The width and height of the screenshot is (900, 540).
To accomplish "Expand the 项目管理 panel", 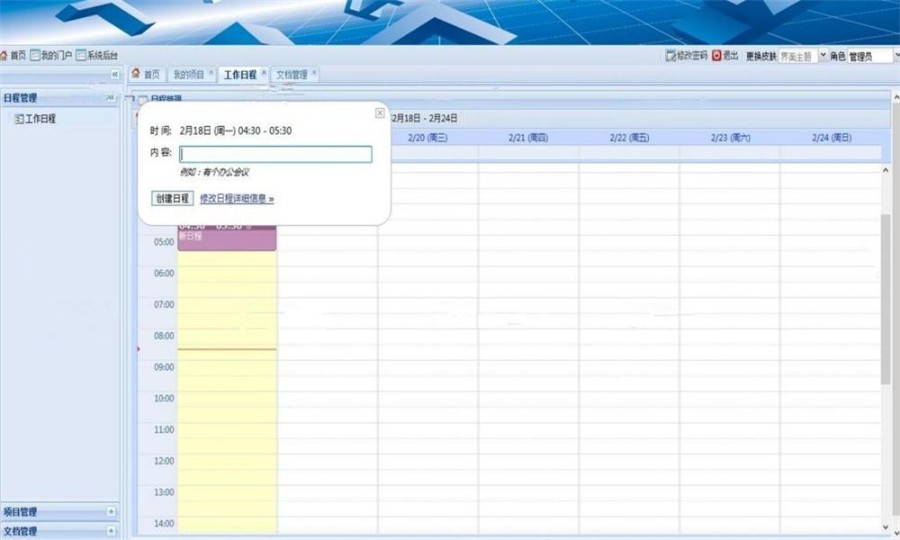I will click(111, 512).
